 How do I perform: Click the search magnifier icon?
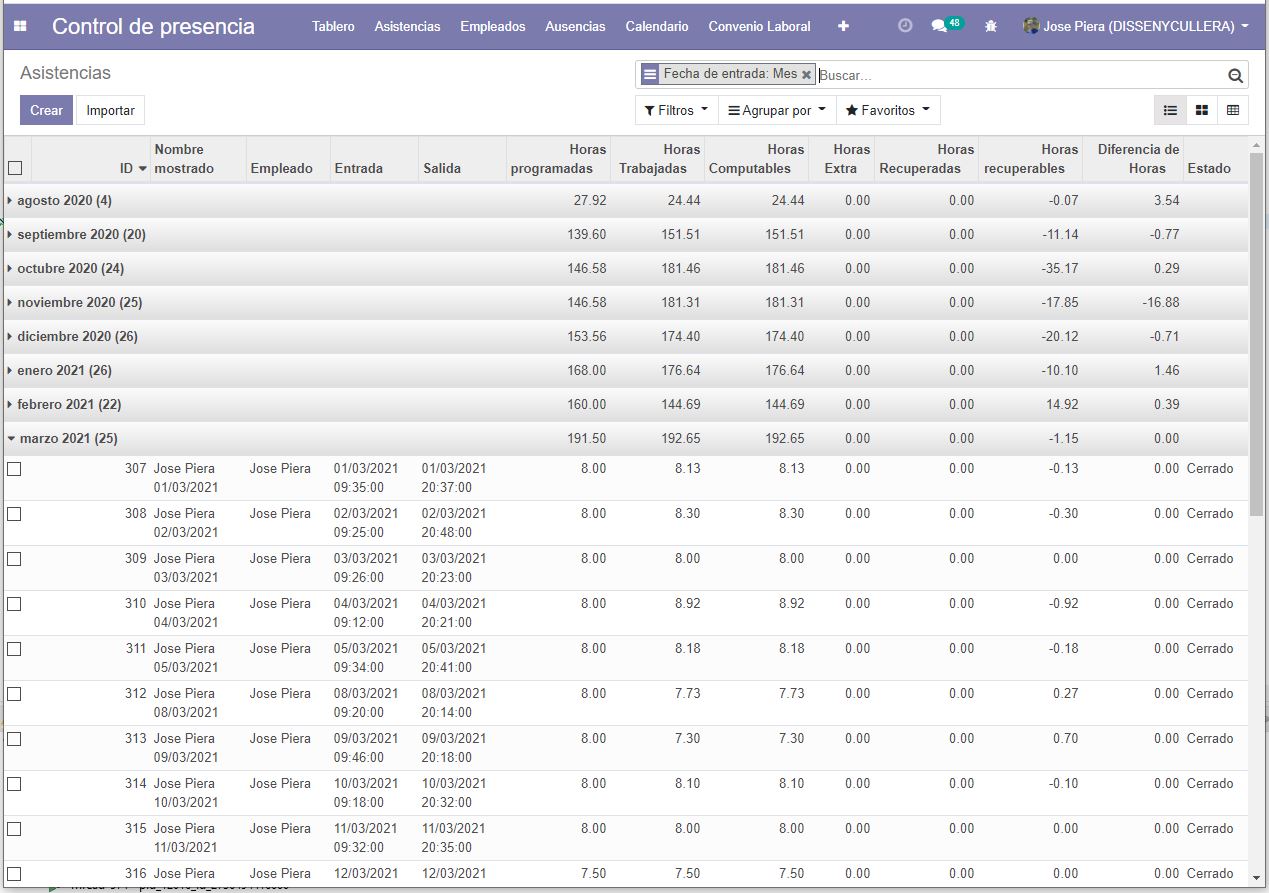pyautogui.click(x=1235, y=76)
